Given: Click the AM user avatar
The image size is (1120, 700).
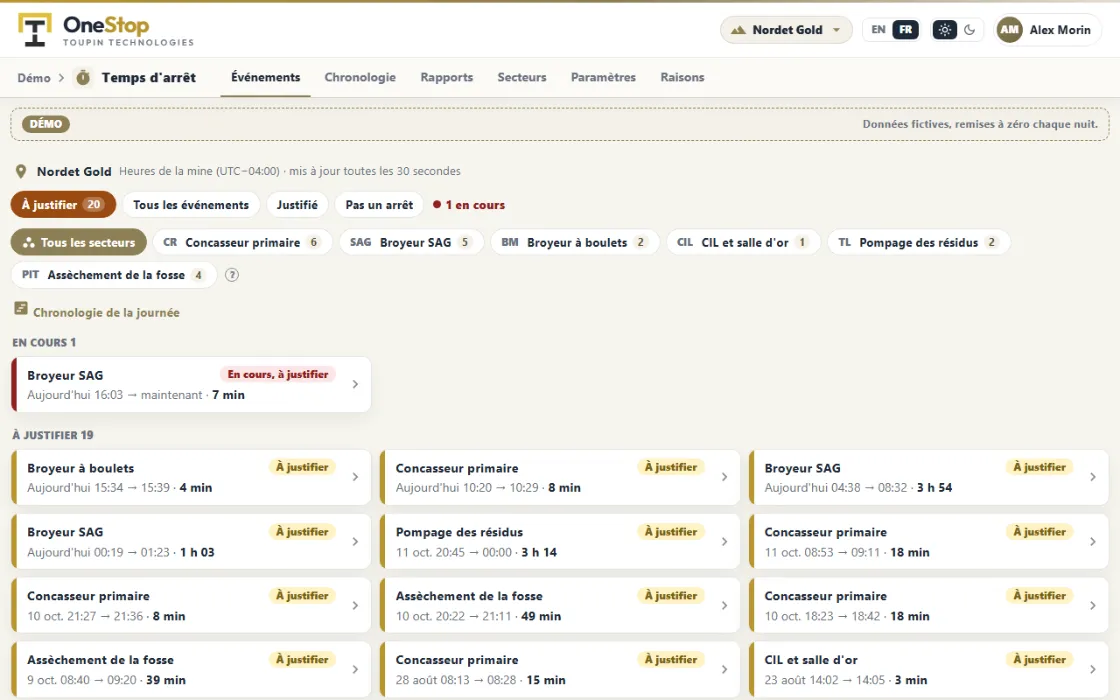Looking at the screenshot, I should [1009, 30].
